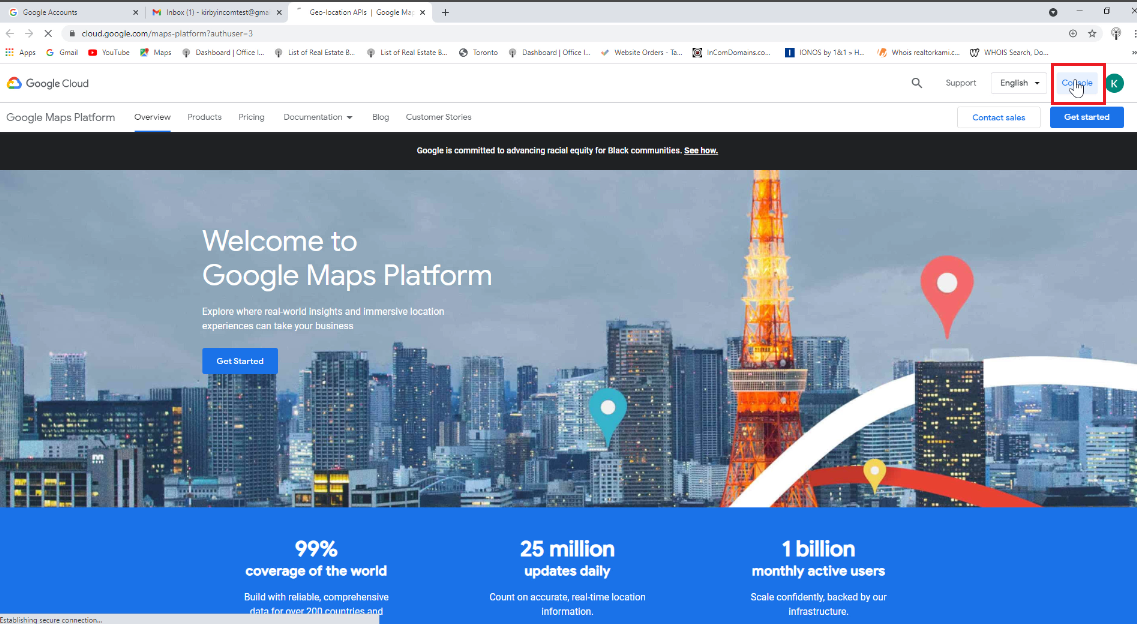The image size is (1137, 624).
Task: Open the YouTube bookmark
Action: [109, 52]
